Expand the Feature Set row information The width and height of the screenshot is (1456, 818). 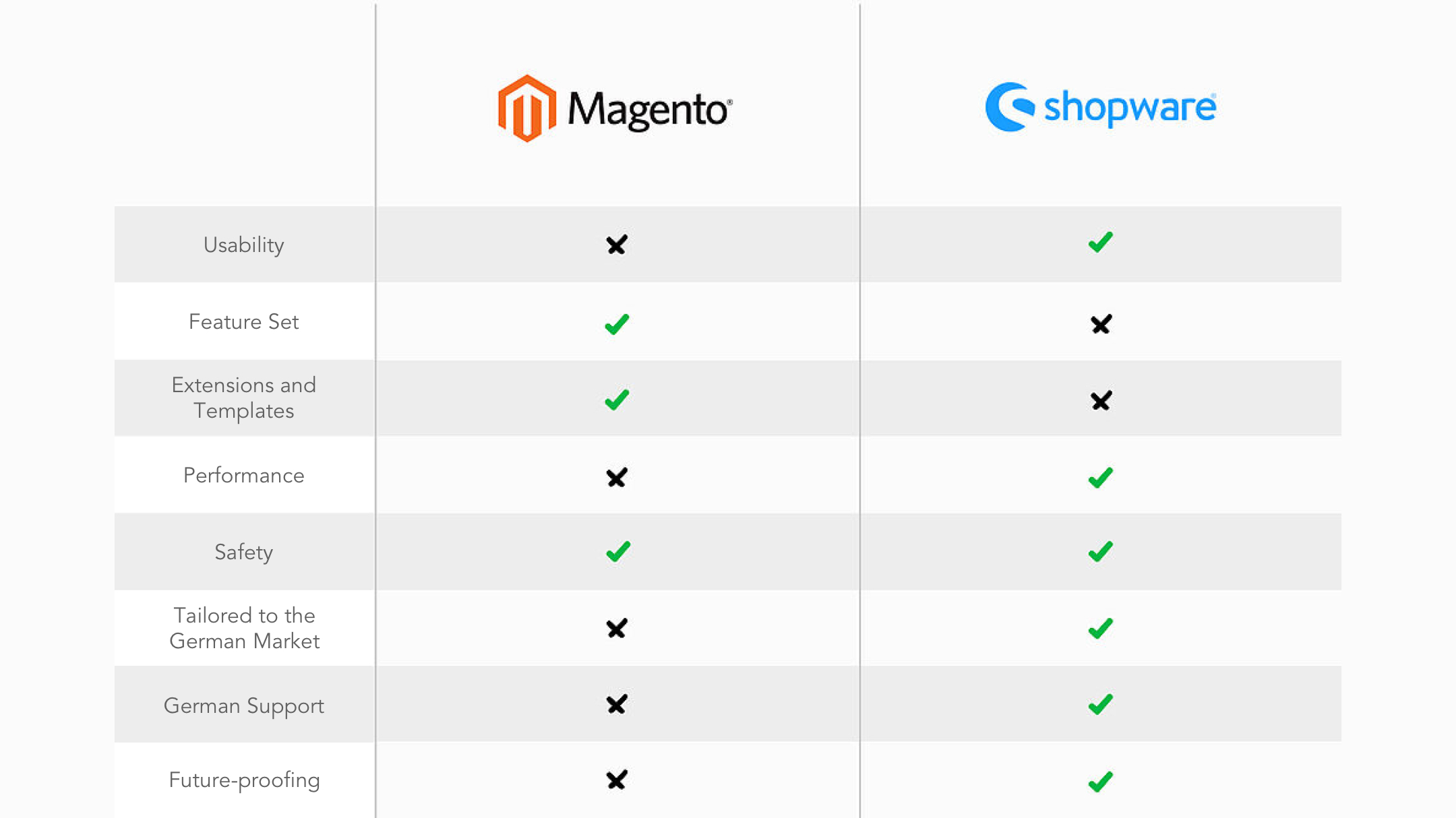coord(243,322)
